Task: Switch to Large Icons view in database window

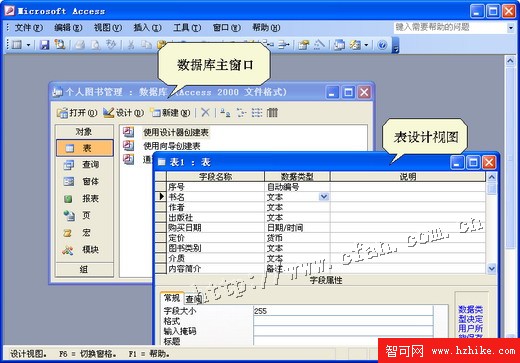Action: click(225, 113)
